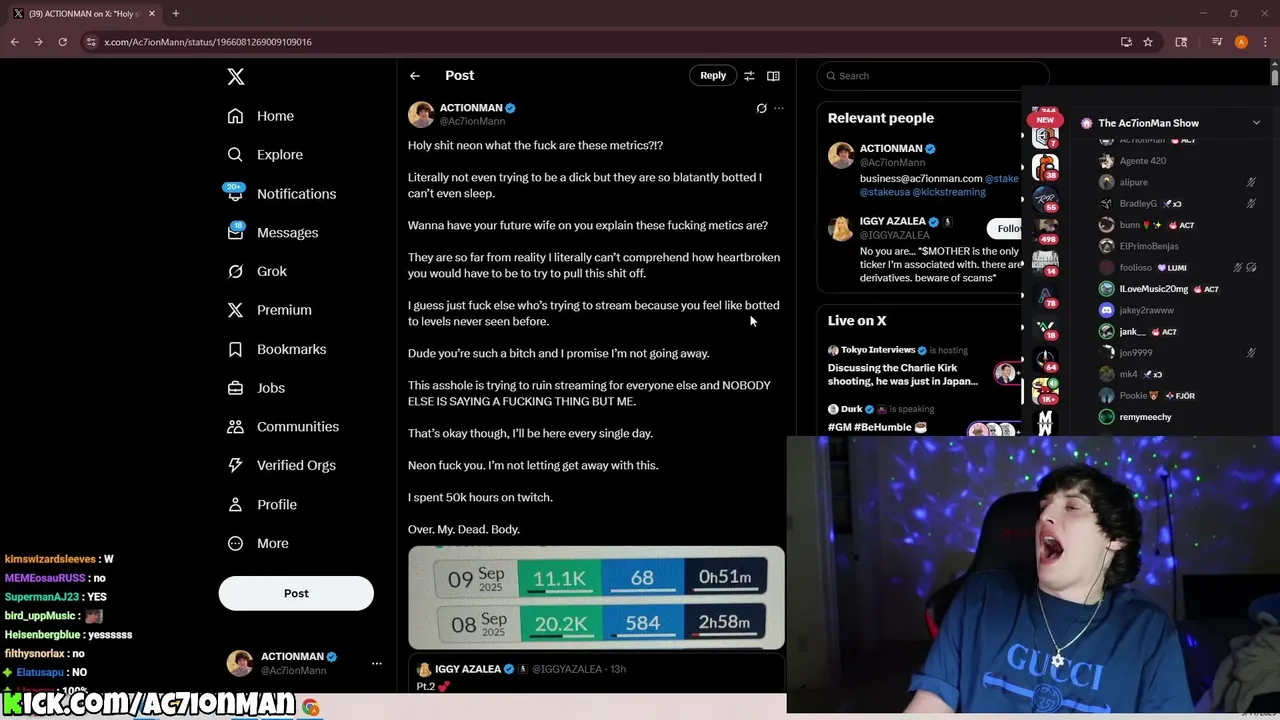This screenshot has width=1280, height=720.
Task: Go back using the post header arrow
Action: click(x=414, y=76)
